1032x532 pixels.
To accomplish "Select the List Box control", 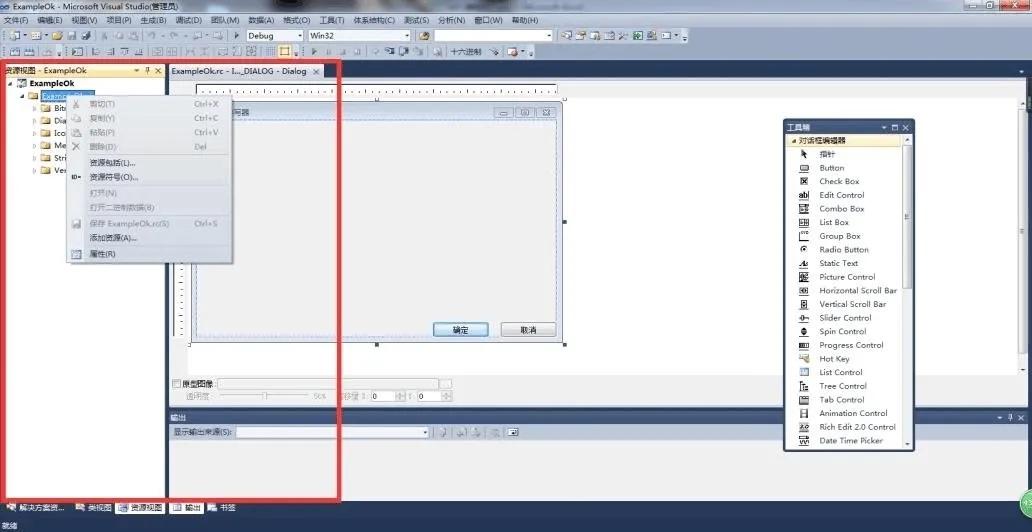I will click(x=844, y=223).
